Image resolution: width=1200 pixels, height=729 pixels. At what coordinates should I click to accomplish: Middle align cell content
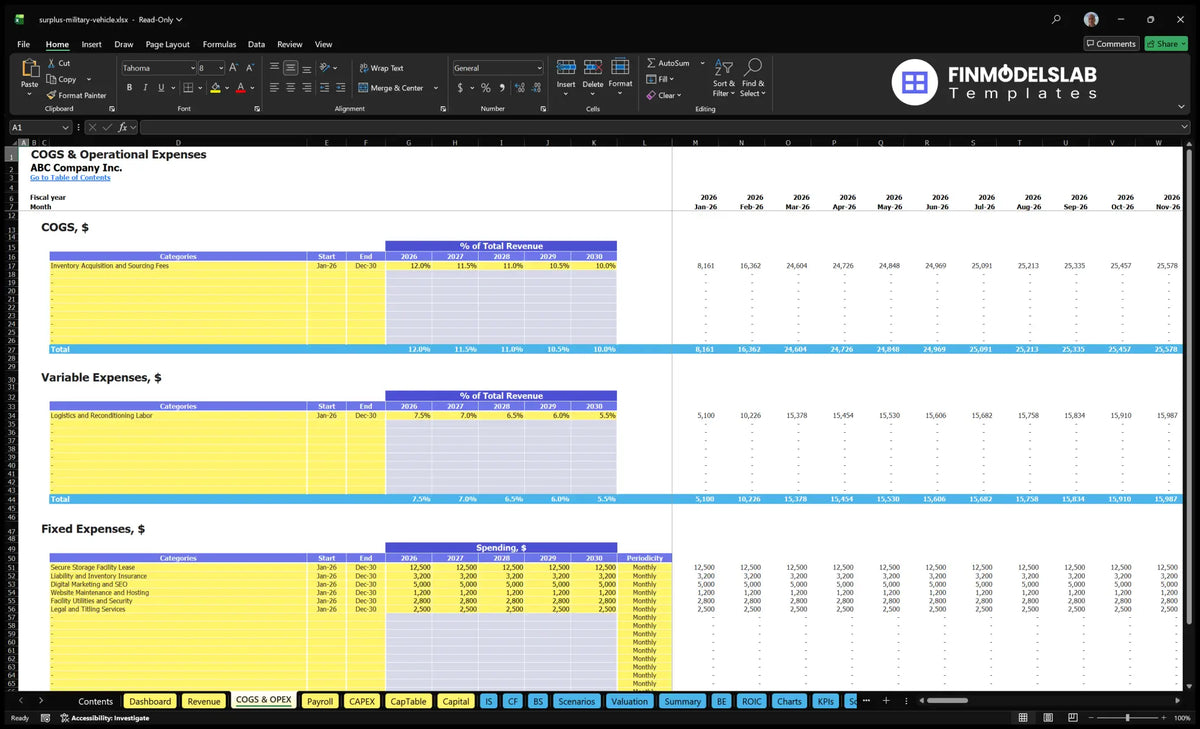pos(290,68)
